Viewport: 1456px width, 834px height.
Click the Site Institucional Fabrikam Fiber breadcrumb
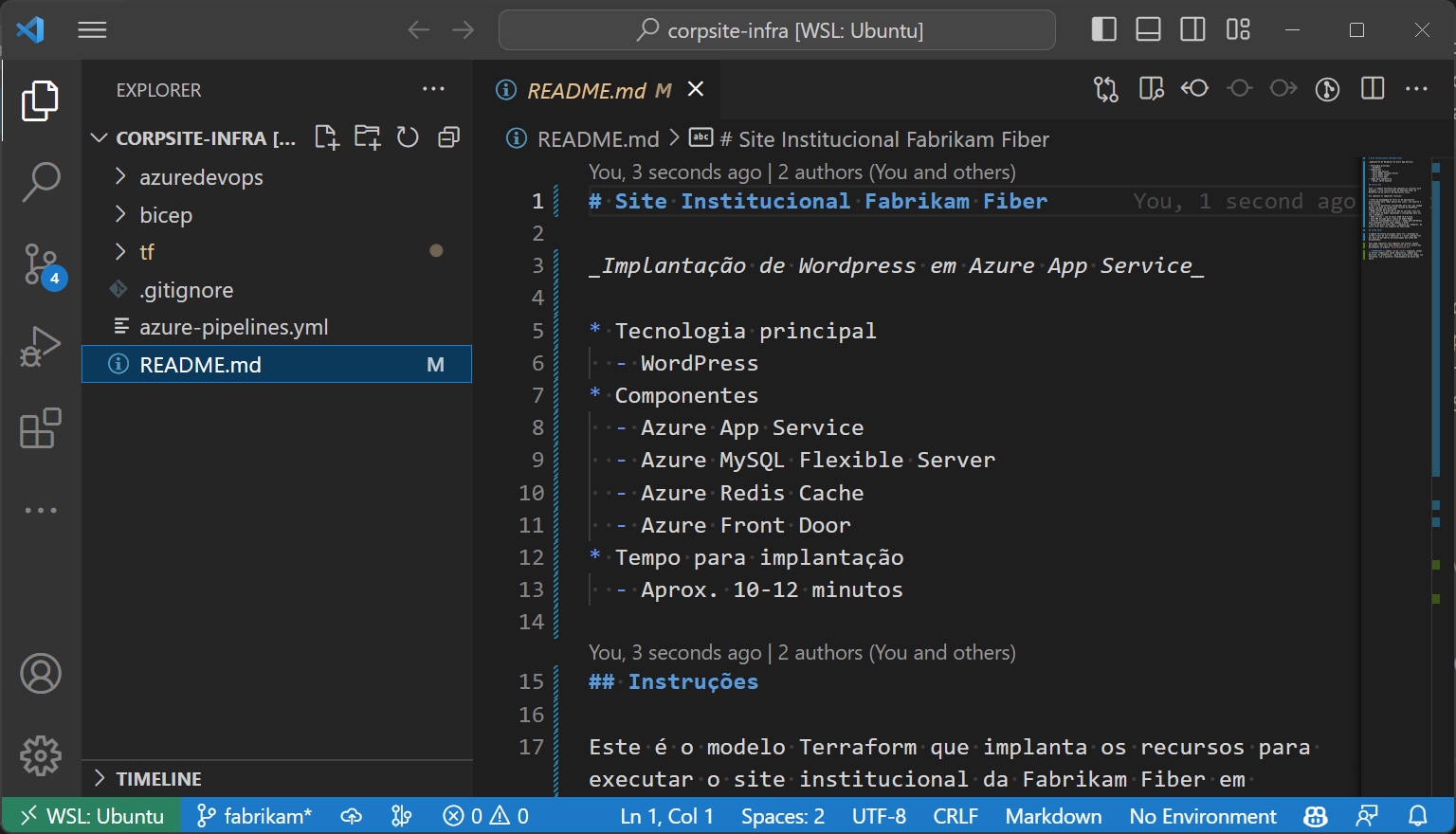(884, 139)
